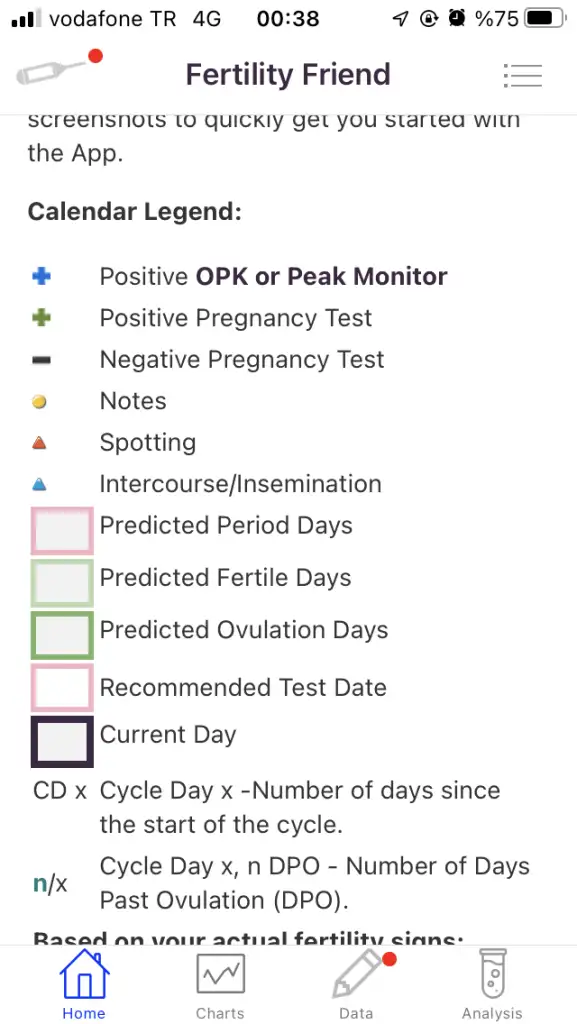Click the Recommended Test Date swatch
Viewport: 577px width, 1024px height.
tap(62, 687)
